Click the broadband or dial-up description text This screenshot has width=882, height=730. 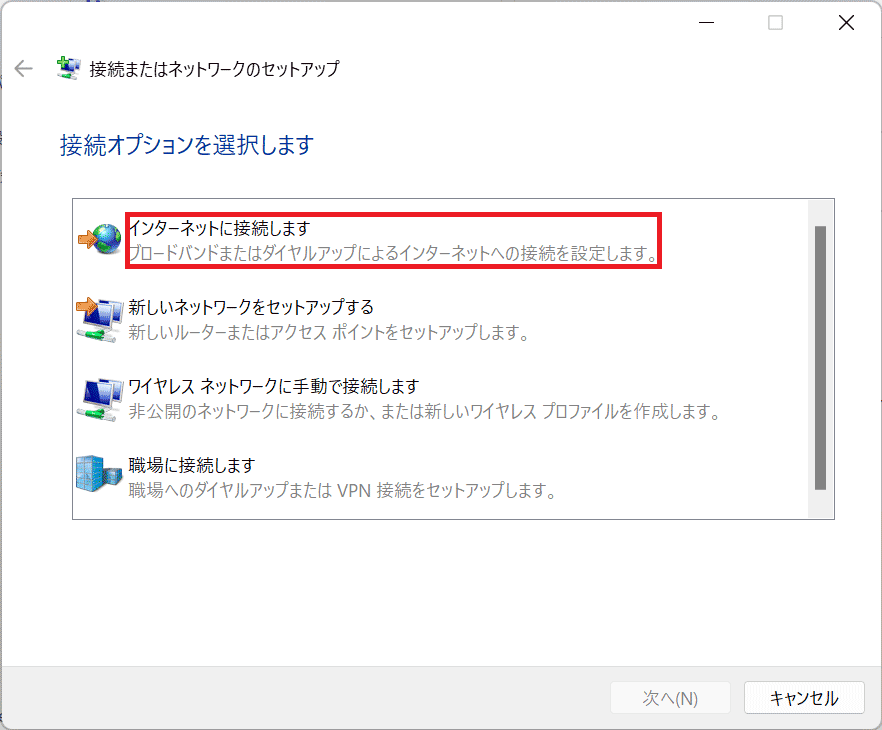click(394, 253)
